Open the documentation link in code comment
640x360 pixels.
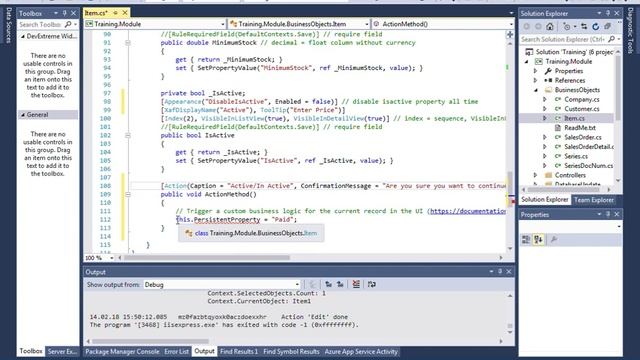(468, 211)
